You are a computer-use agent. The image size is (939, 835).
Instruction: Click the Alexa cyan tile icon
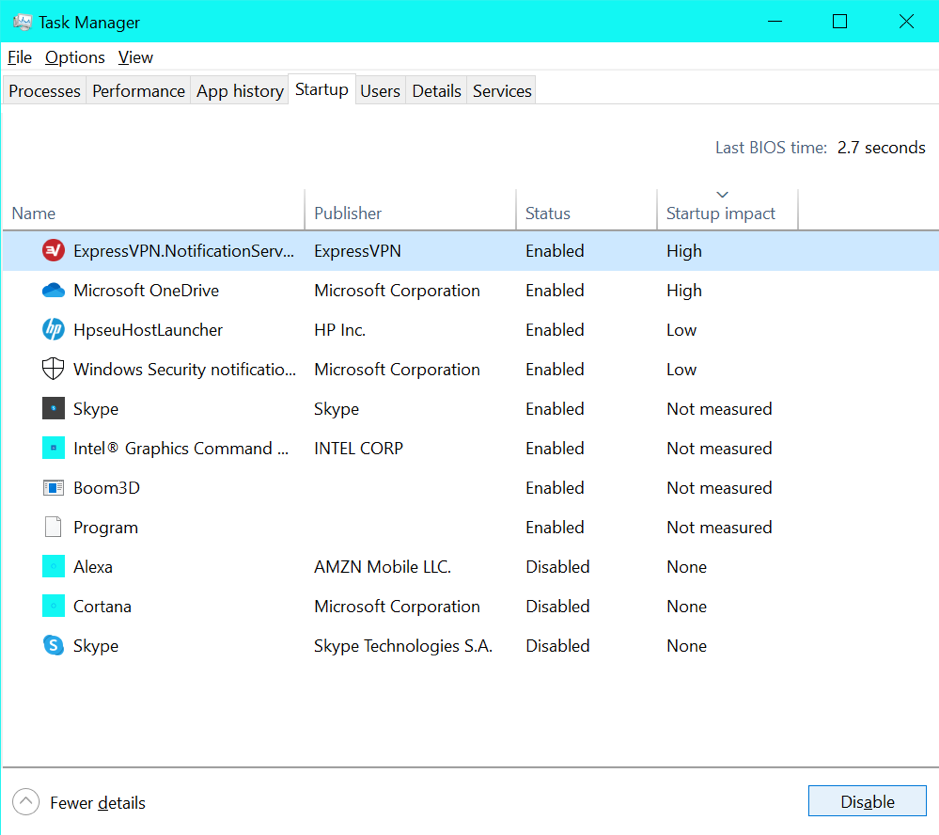(x=53, y=567)
